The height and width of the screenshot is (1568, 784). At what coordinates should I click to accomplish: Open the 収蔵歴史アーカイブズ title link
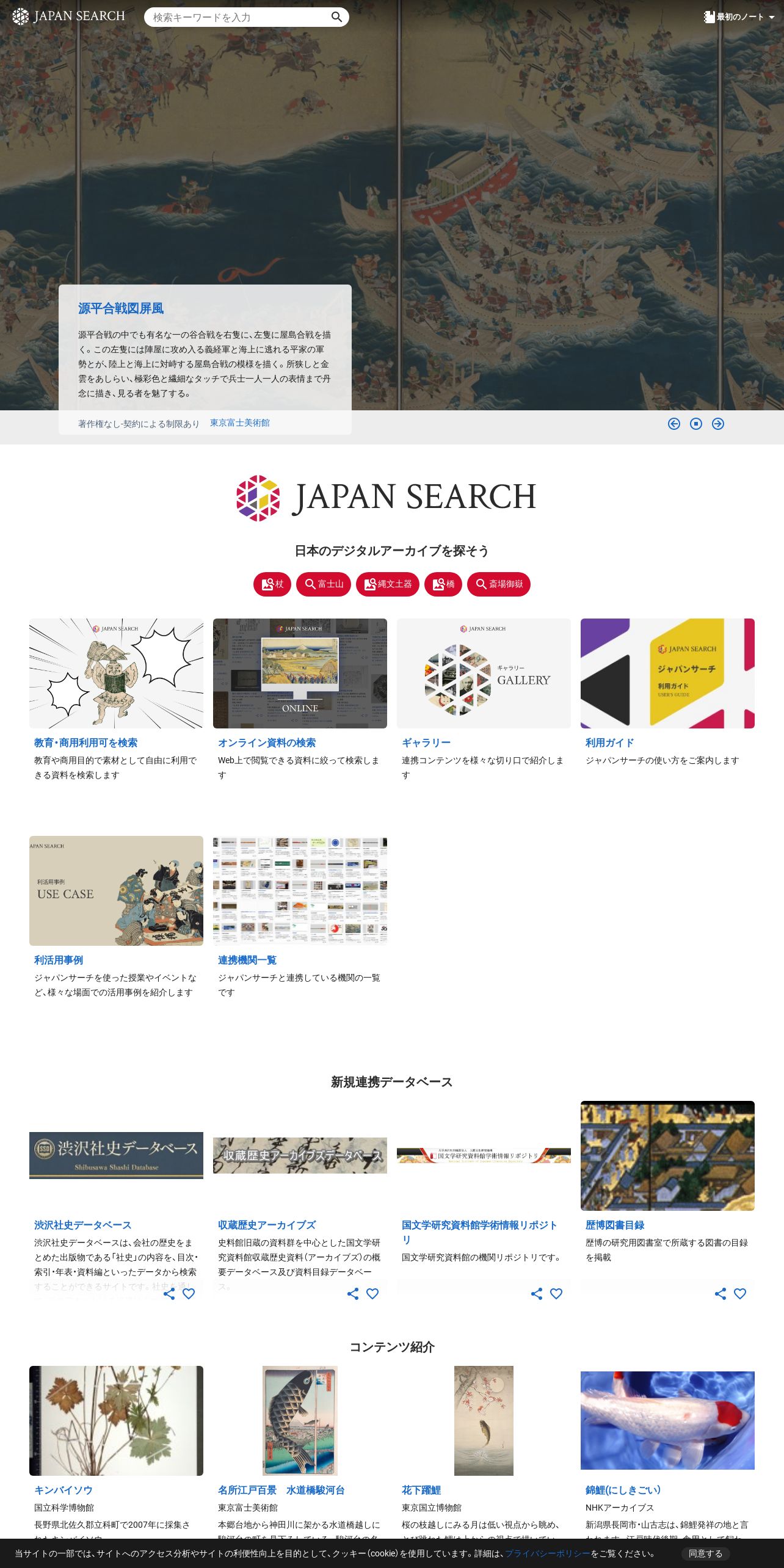coord(267,1225)
